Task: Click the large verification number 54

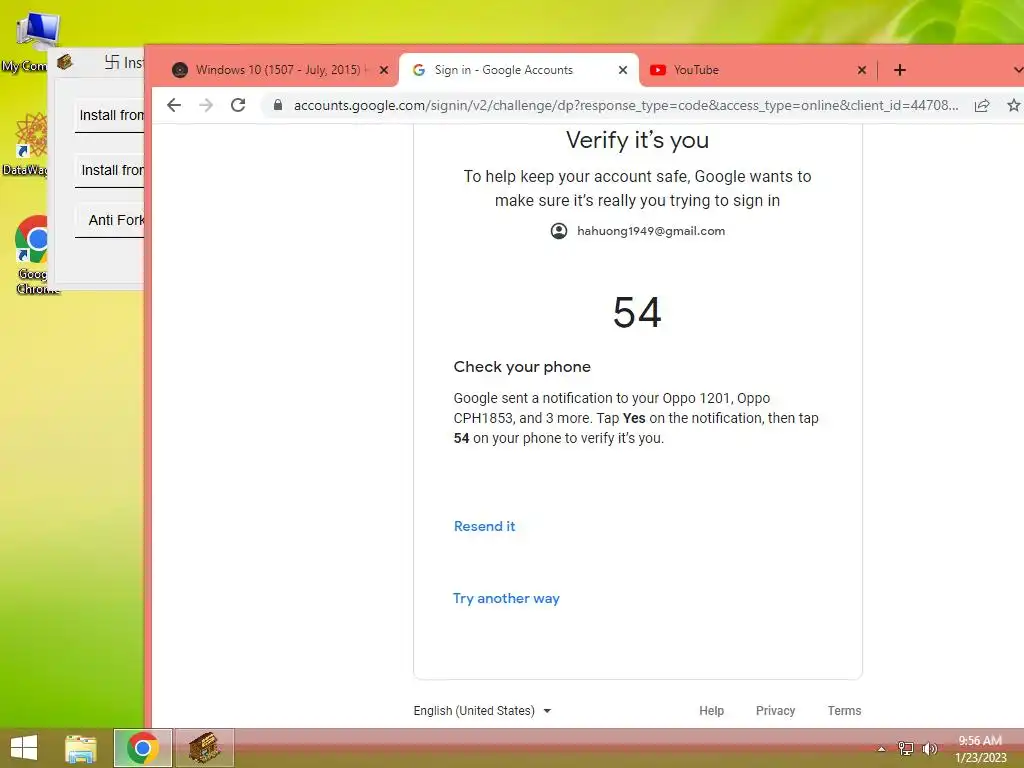Action: (x=637, y=312)
